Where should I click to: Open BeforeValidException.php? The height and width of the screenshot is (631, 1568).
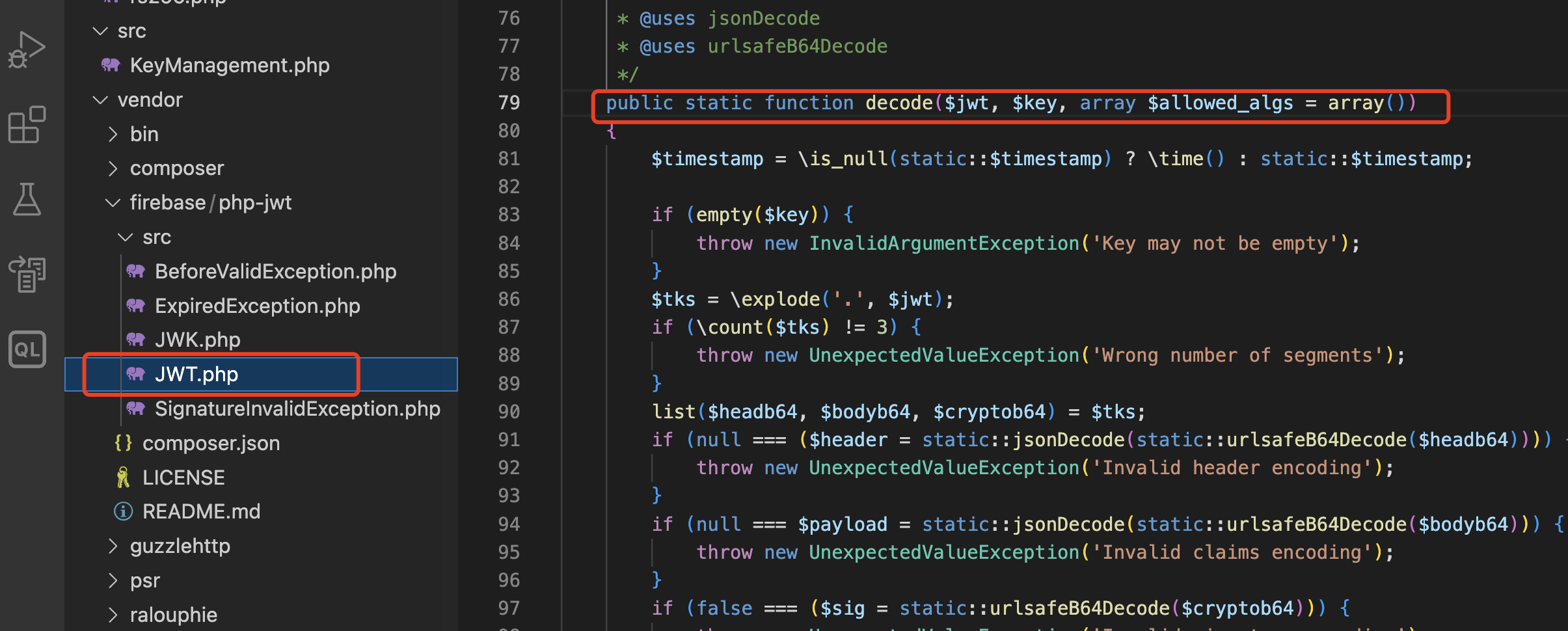(275, 271)
